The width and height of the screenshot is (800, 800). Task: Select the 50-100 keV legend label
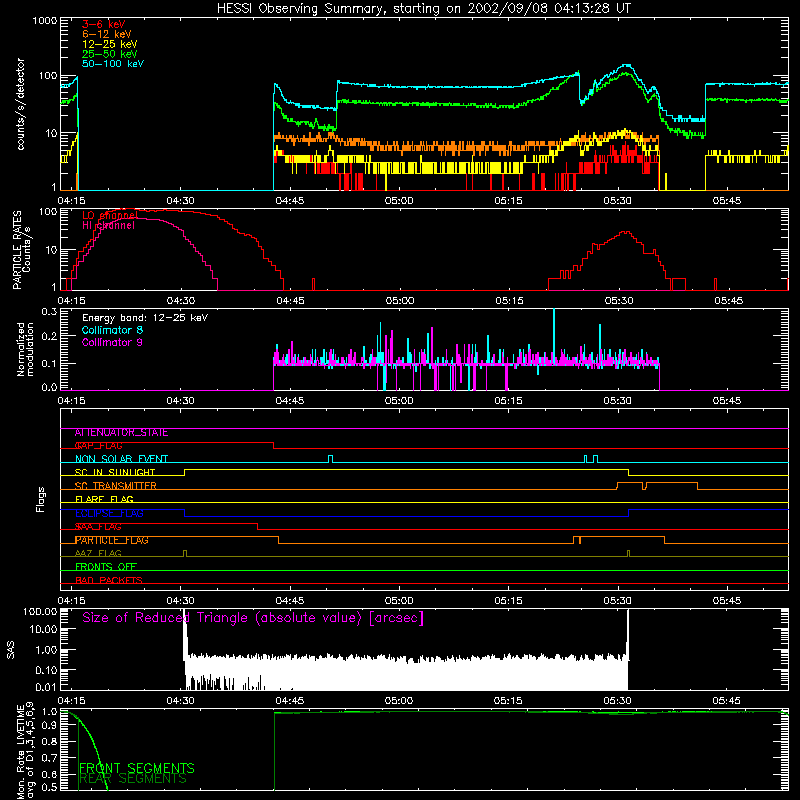113,64
